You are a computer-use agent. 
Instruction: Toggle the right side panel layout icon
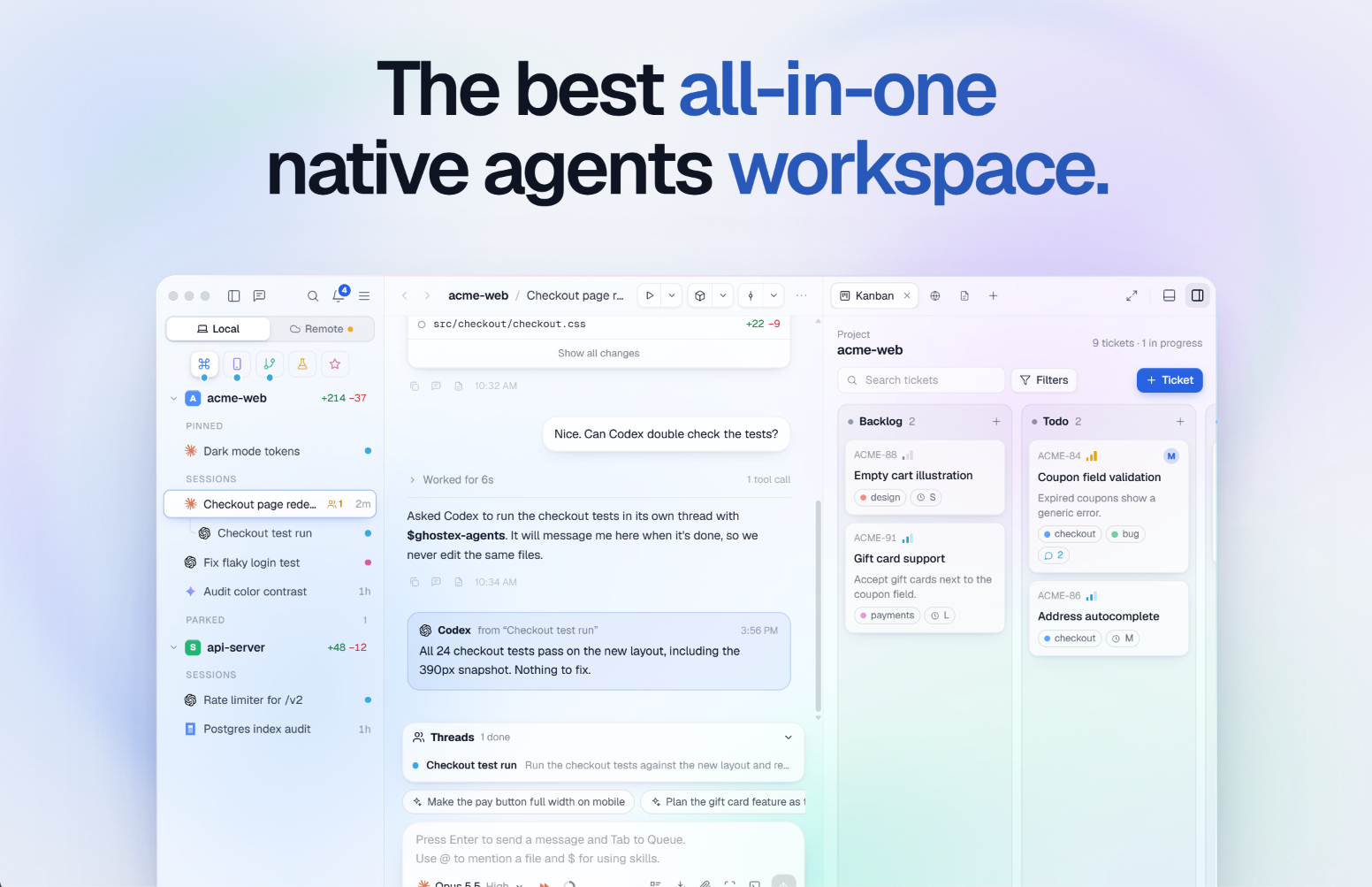pyautogui.click(x=1197, y=295)
